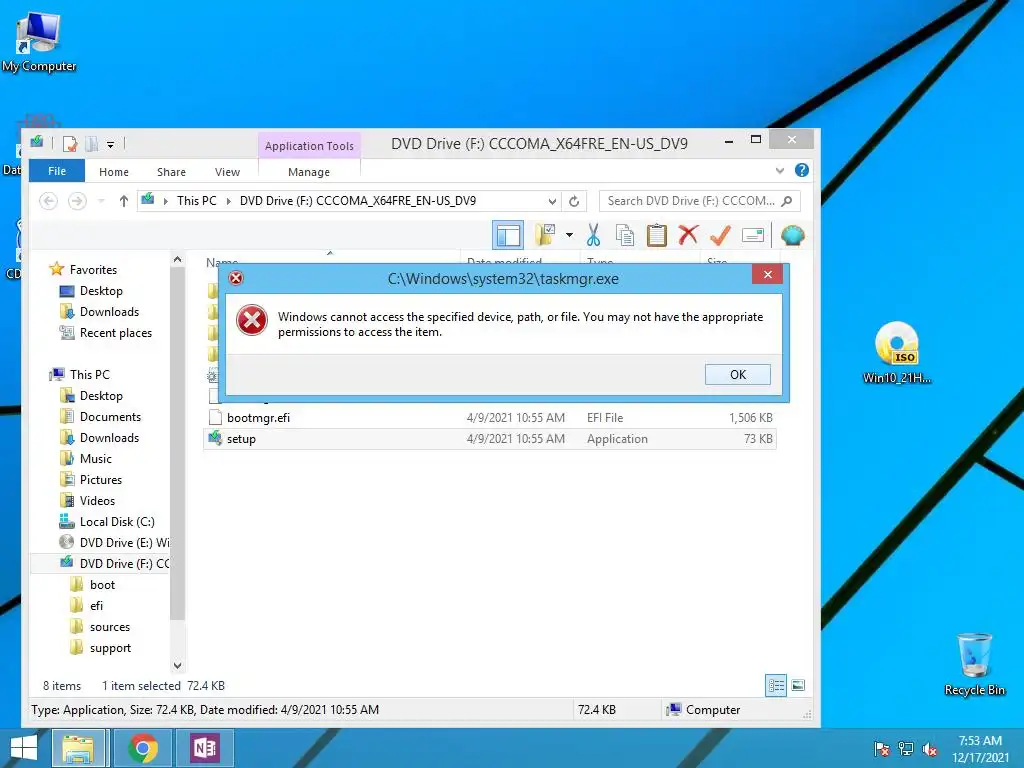Select Videos folder in navigation pane
This screenshot has height=768, width=1024.
97,500
